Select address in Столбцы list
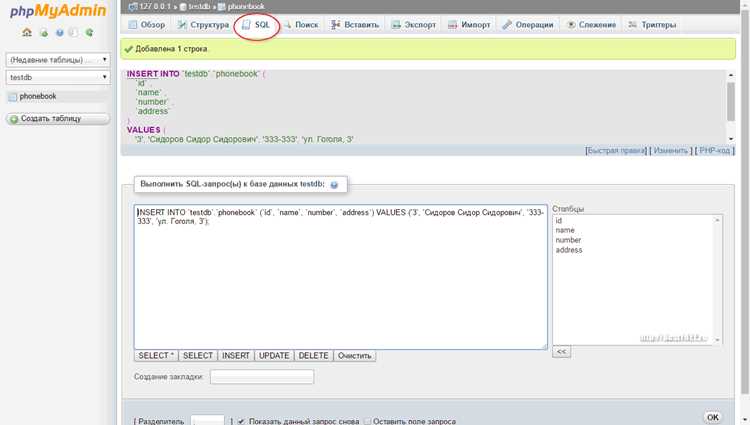Screen dimensions: 750x425 click(569, 250)
